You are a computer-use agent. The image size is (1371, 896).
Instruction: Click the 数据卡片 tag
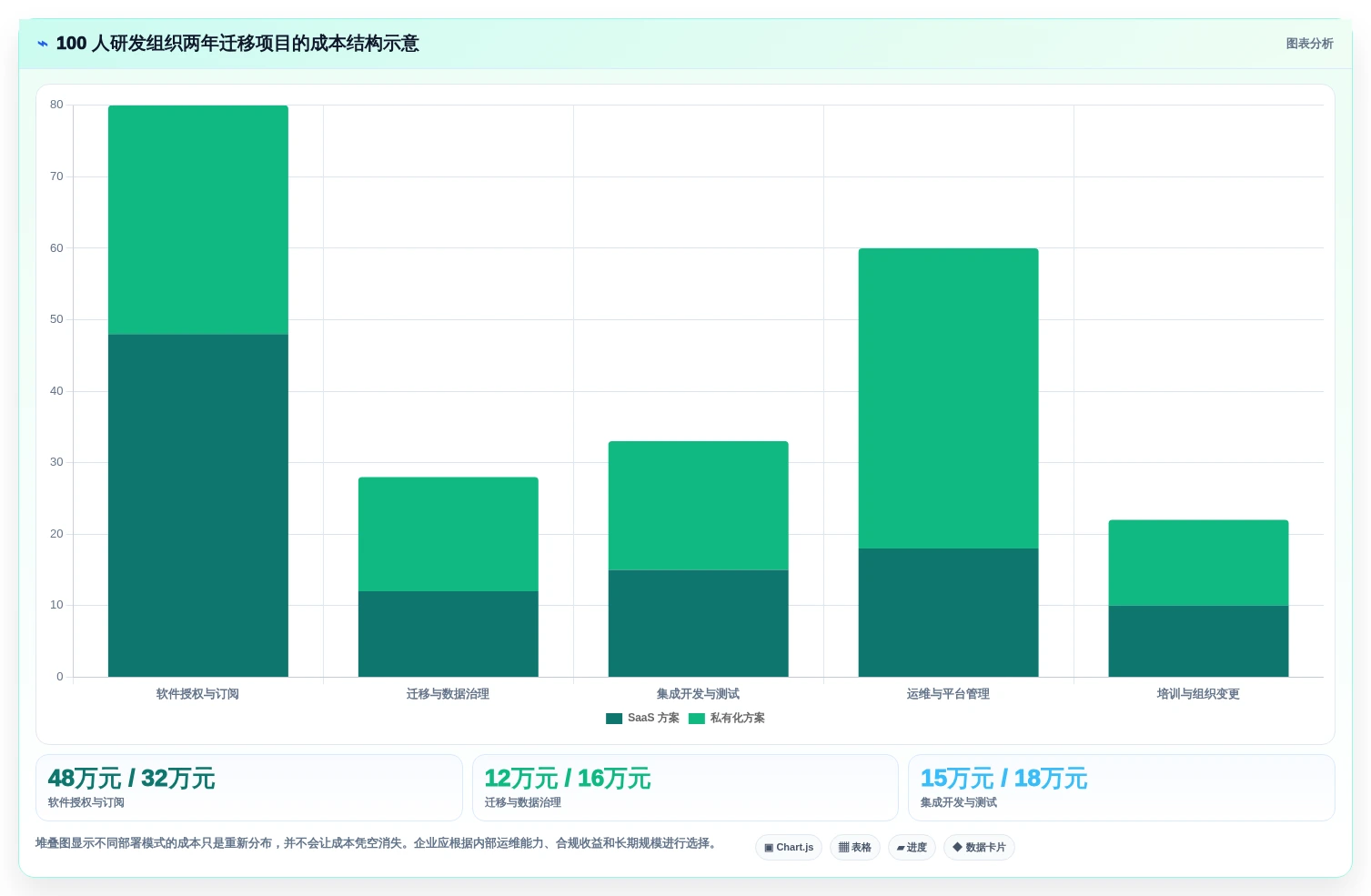pyautogui.click(x=979, y=847)
